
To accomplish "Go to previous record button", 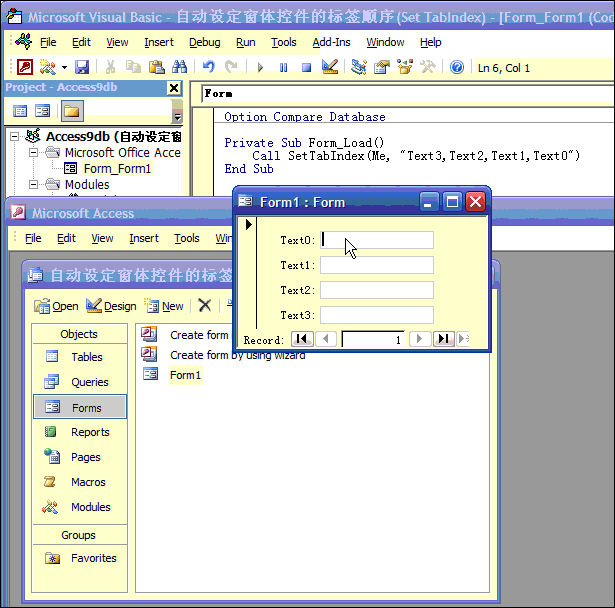I will (326, 339).
